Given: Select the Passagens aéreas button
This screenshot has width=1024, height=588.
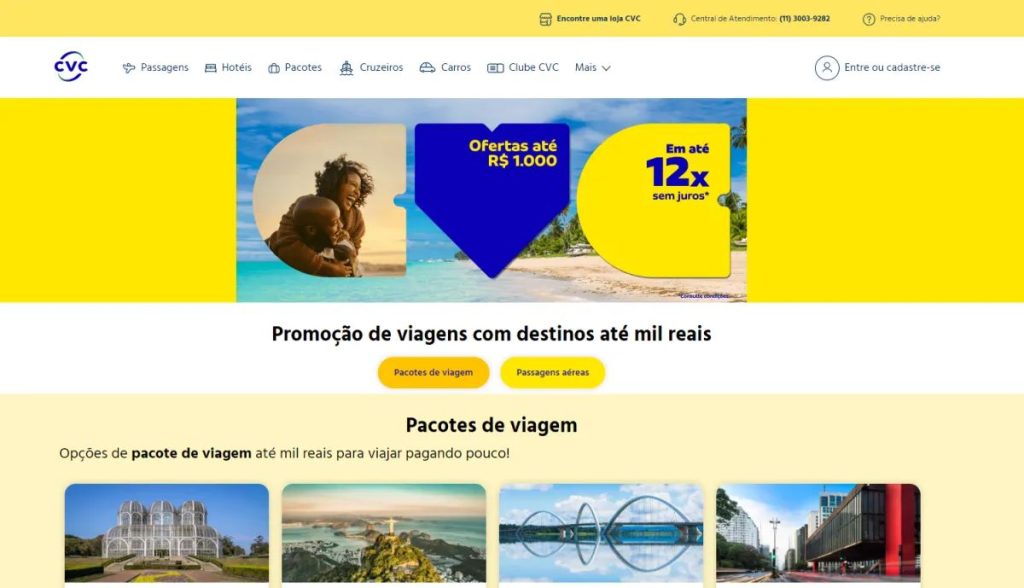Looking at the screenshot, I should pyautogui.click(x=552, y=372).
